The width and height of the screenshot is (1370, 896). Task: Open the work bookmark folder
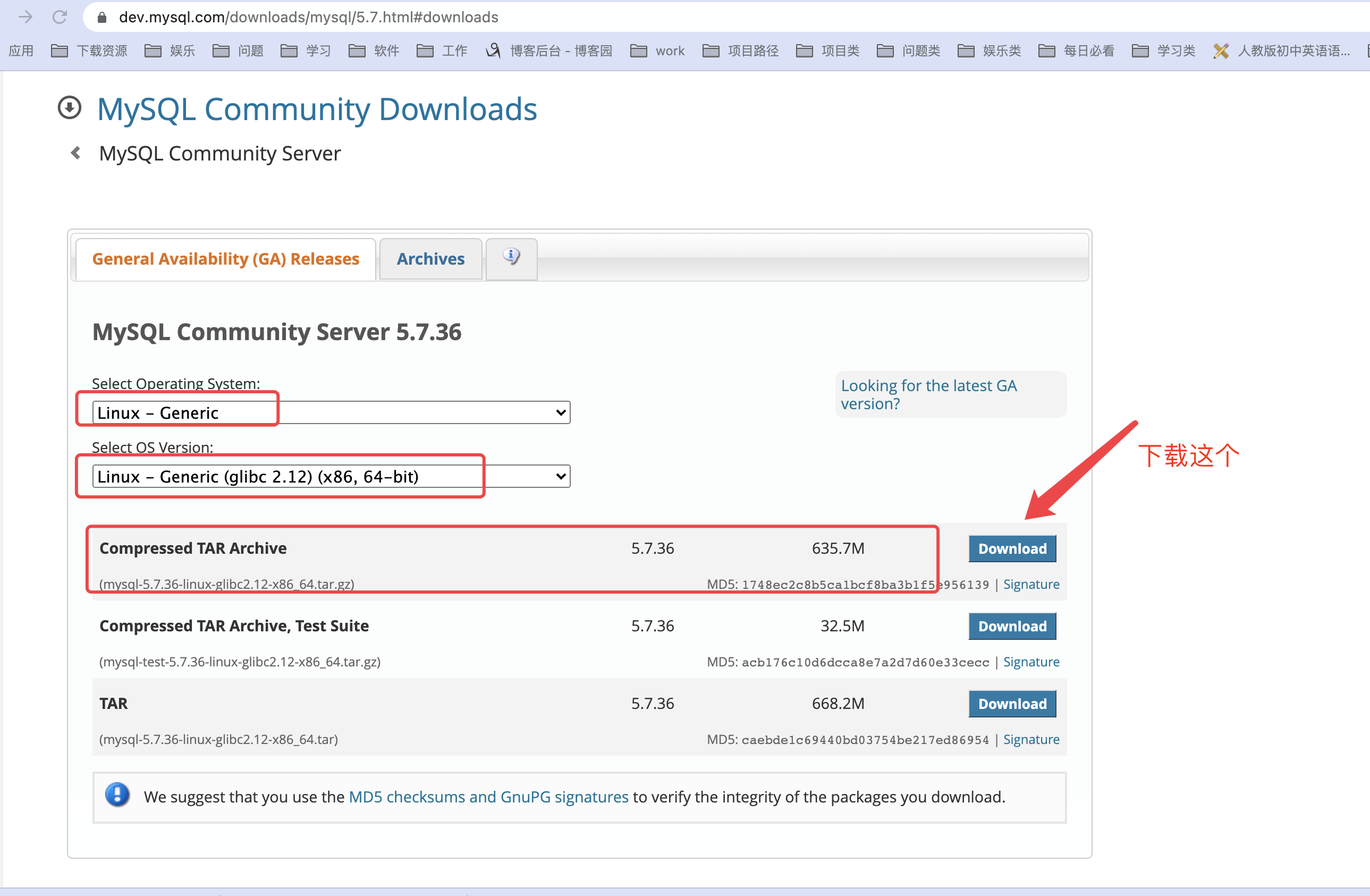[x=657, y=50]
